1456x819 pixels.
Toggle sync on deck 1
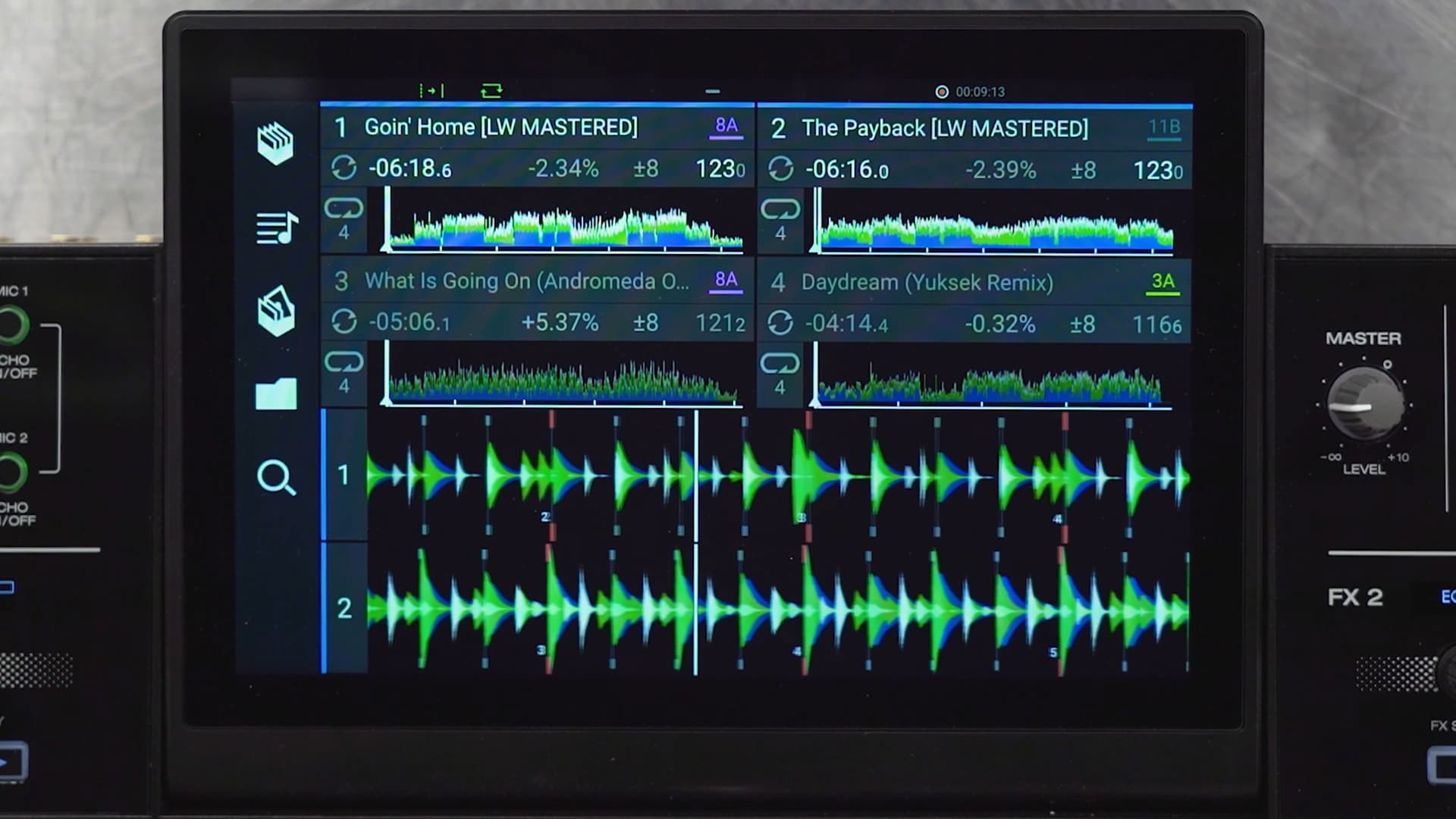tap(346, 168)
